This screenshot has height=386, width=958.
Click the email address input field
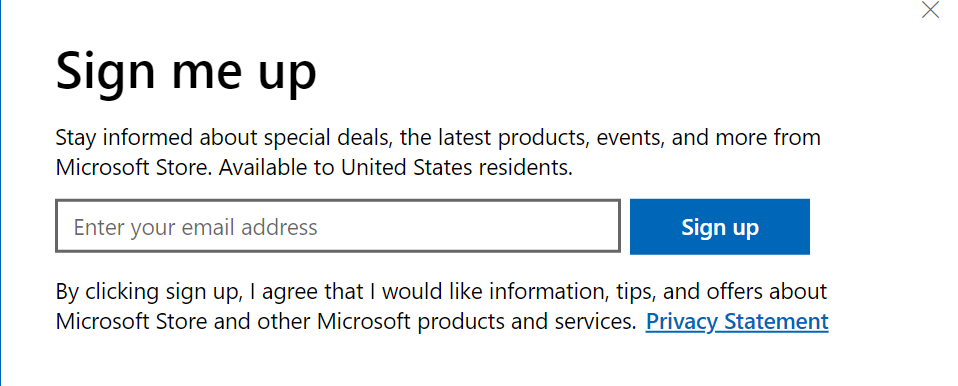(x=338, y=226)
